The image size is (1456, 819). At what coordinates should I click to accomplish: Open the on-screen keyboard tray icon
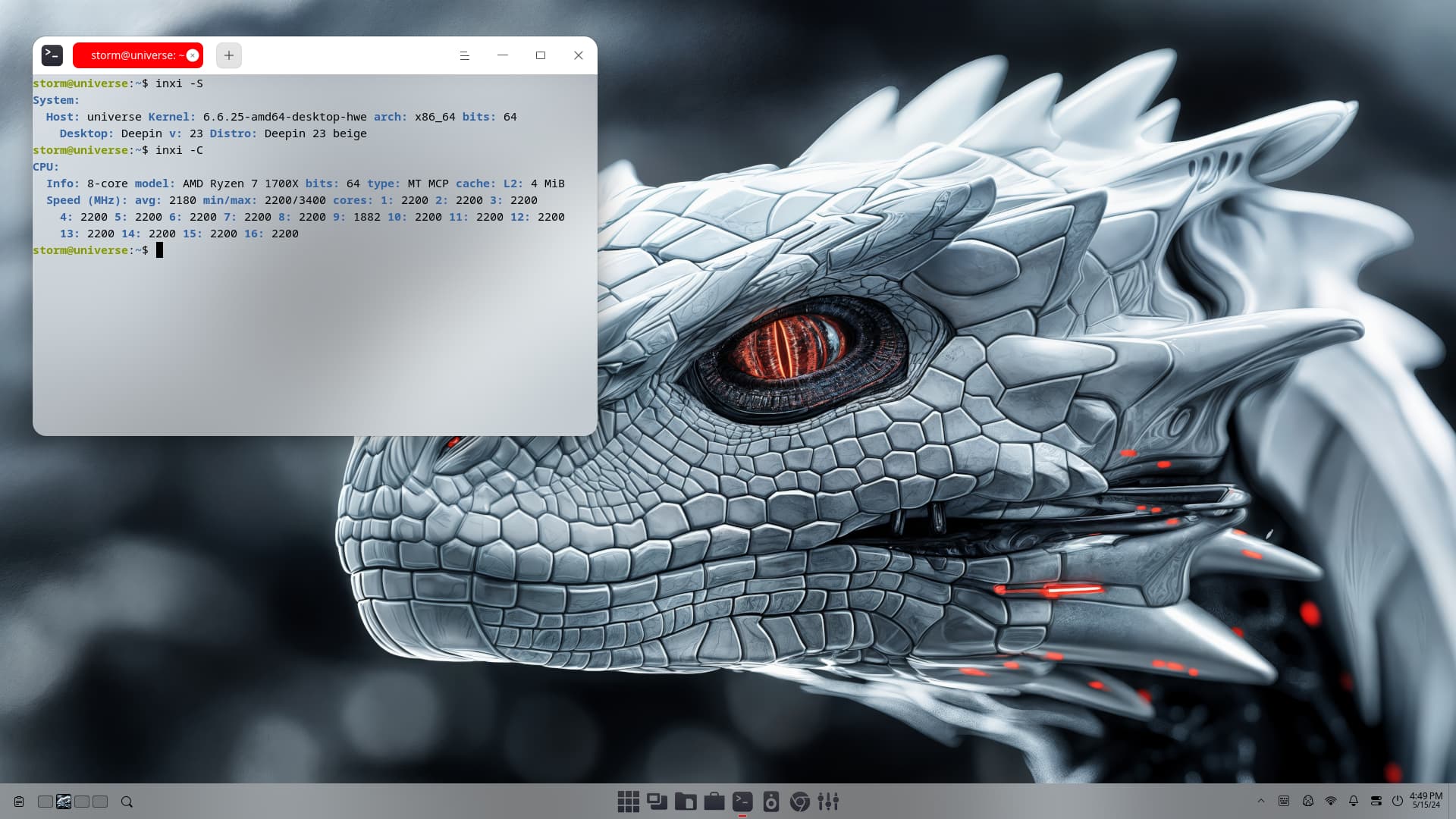point(1284,801)
